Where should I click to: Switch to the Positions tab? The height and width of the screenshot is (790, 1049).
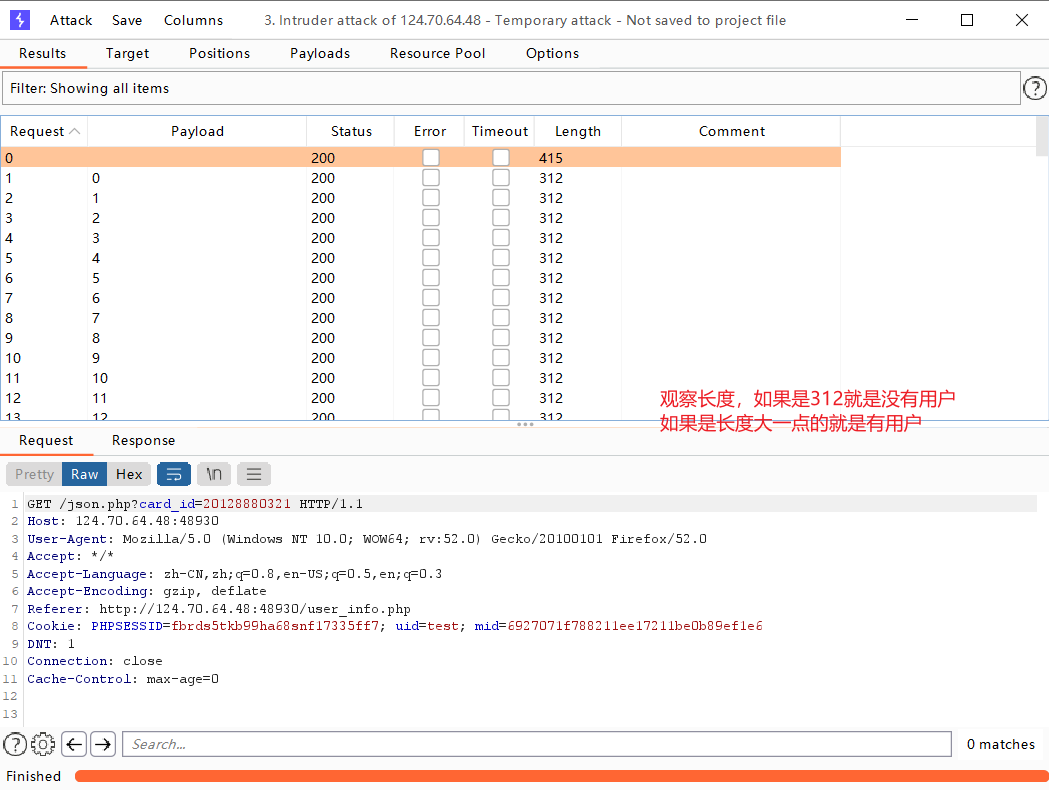(219, 54)
